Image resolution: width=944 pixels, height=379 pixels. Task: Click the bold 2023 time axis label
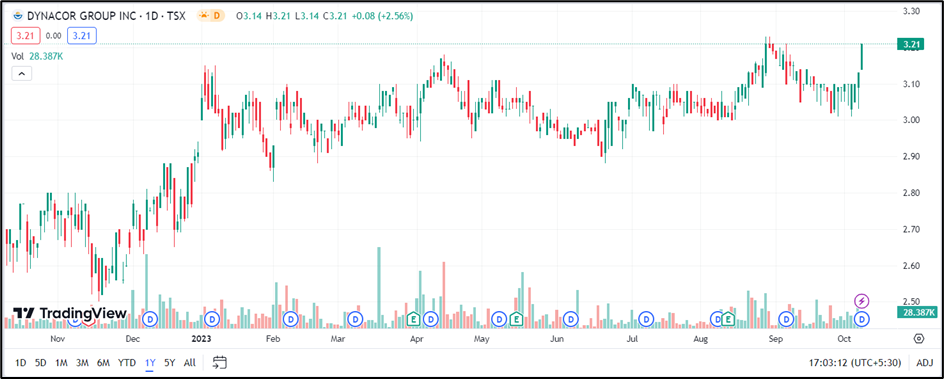pos(200,339)
